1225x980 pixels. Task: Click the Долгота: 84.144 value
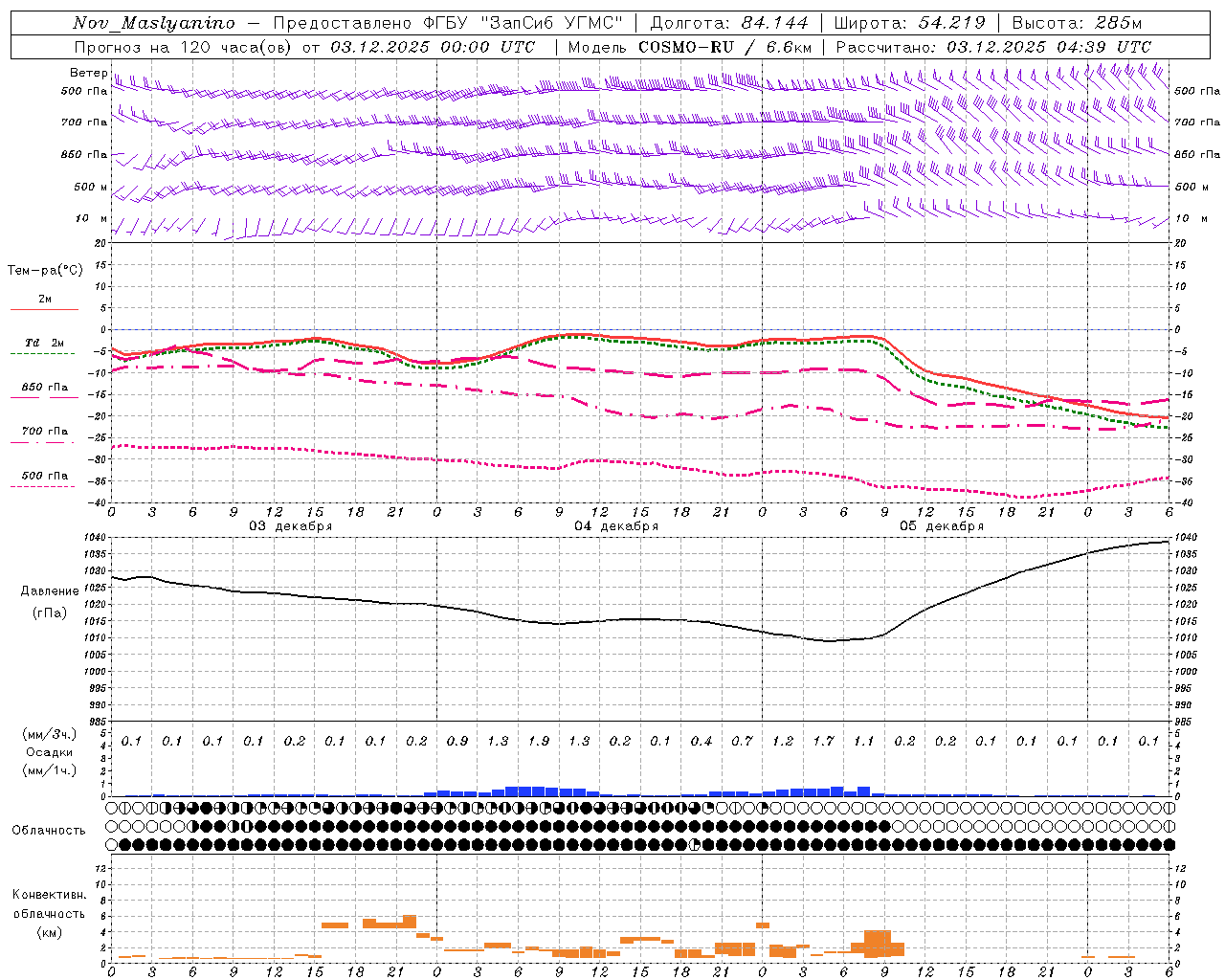point(729,23)
